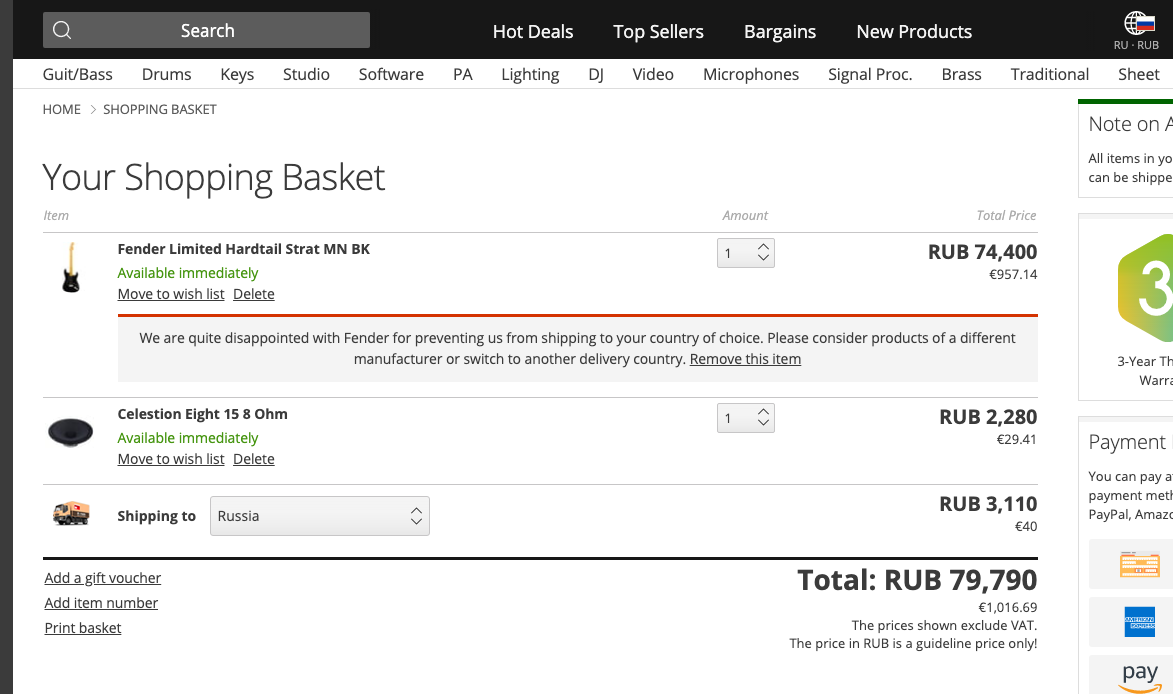Click the 3-Year Warranty badge

[1145, 289]
